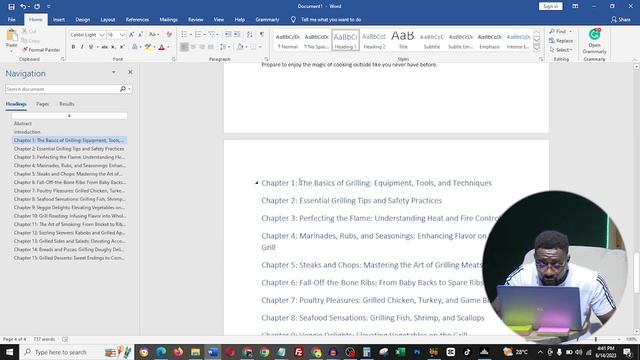Open the Windows Start menu
This screenshot has height=360, width=640.
pyautogui.click(x=9, y=352)
